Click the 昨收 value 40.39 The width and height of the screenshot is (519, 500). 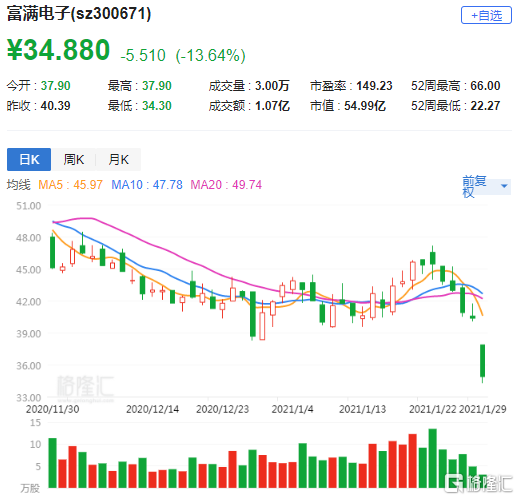56,106
